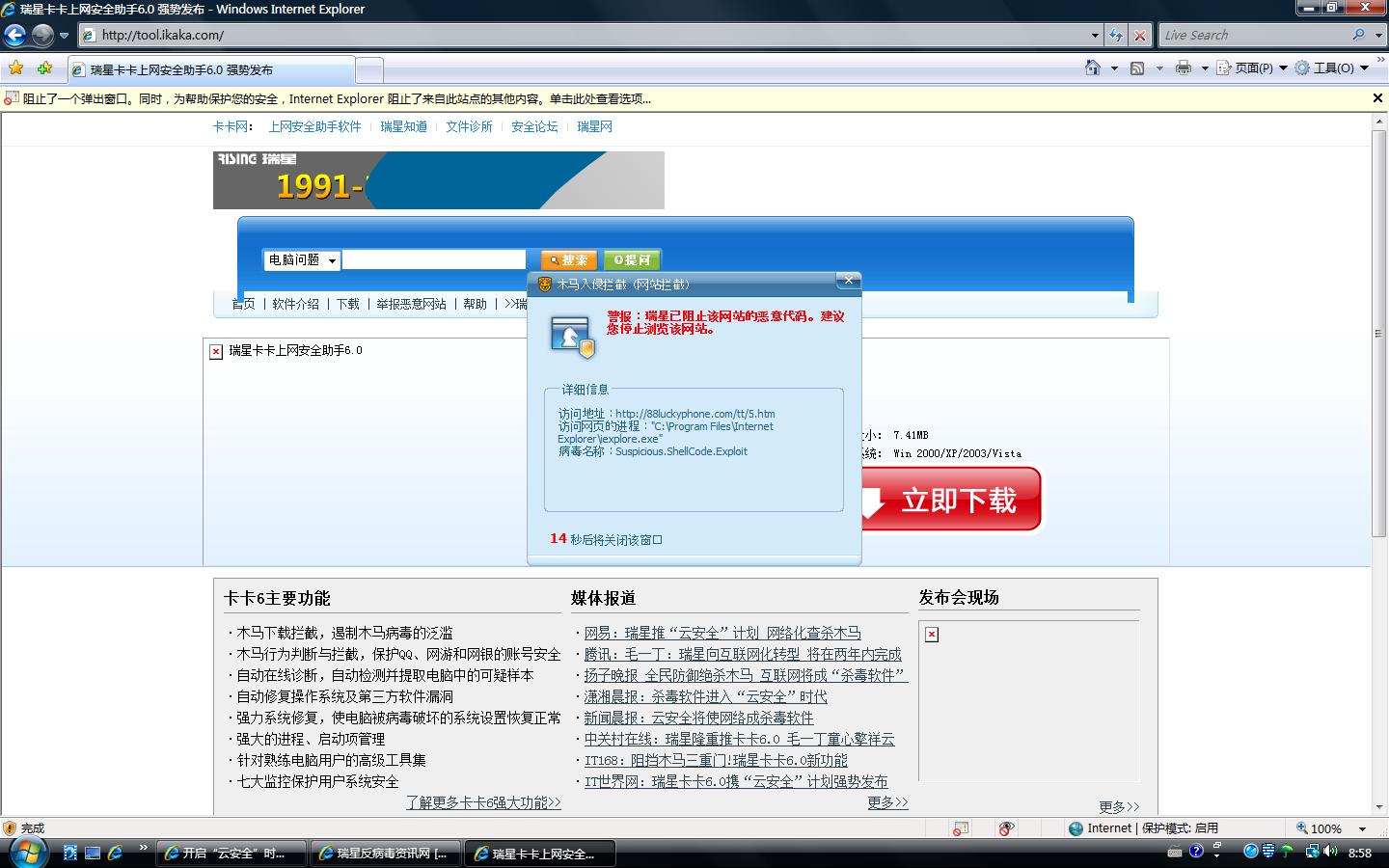This screenshot has width=1389, height=868.
Task: Open IT世界网：瑞星卡卡6.0 link
Action: (736, 781)
